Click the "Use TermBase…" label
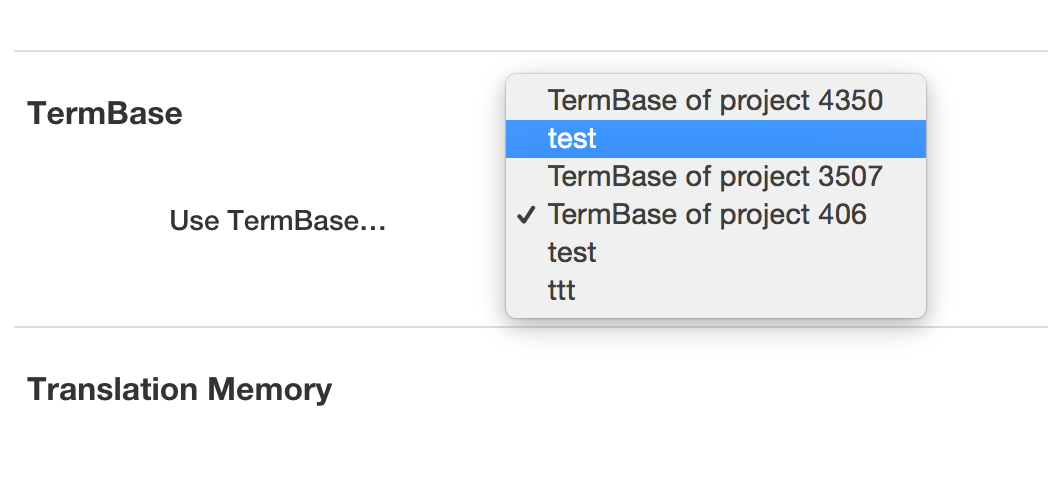The height and width of the screenshot is (480, 1048). 277,220
